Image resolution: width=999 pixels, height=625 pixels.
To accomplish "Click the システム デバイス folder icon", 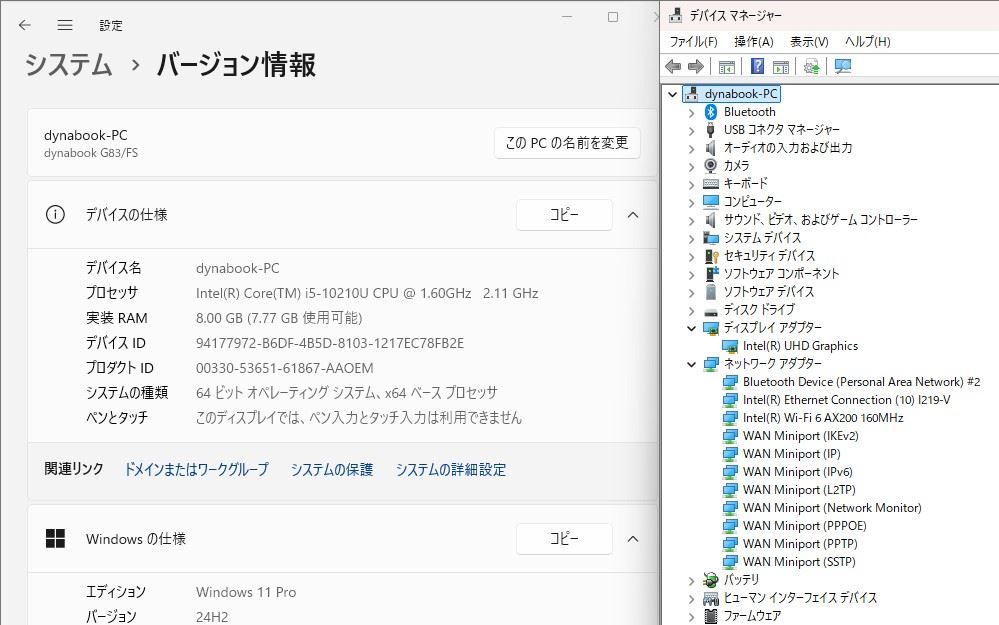I will (711, 238).
